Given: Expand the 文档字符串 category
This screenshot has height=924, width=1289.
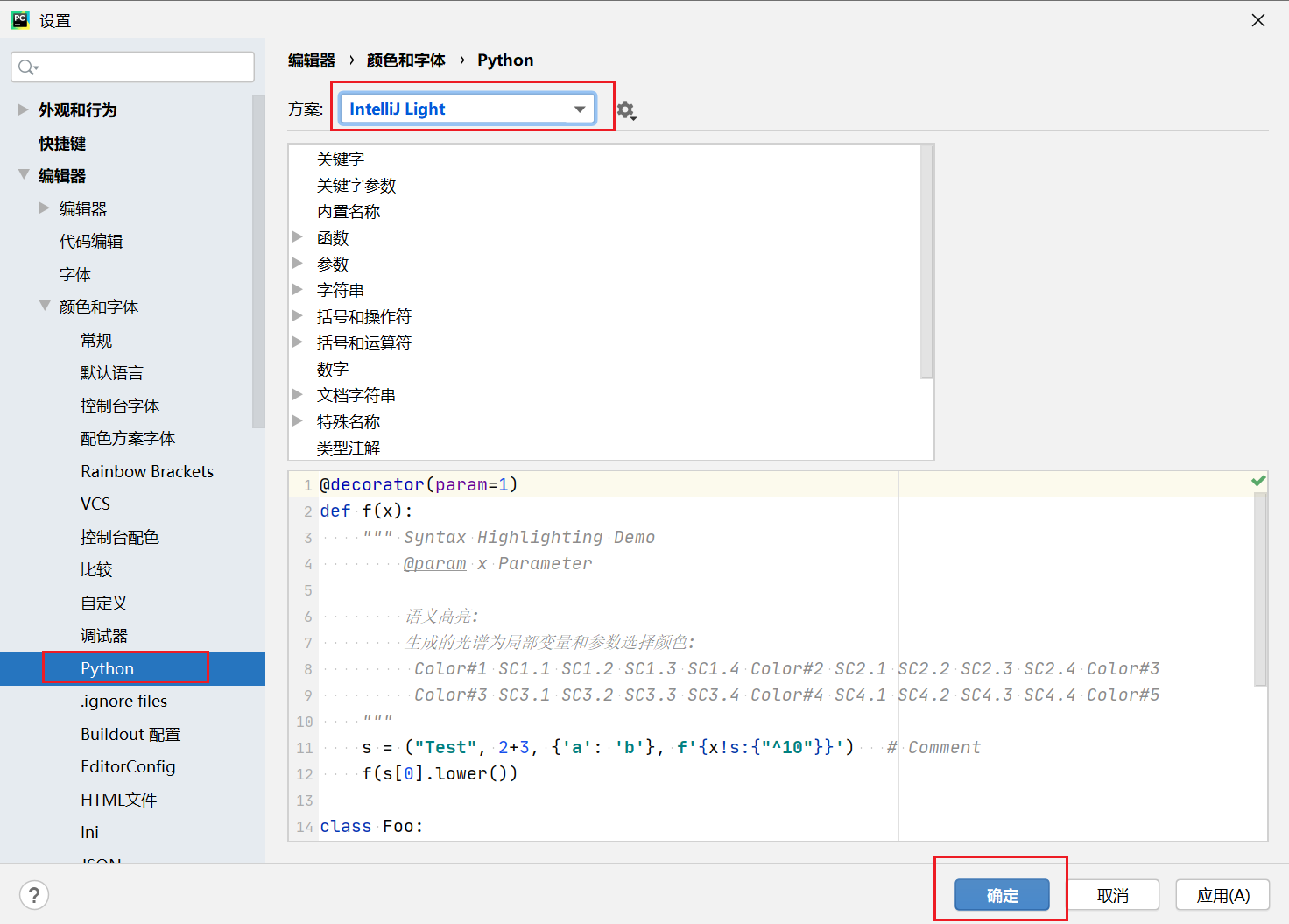Looking at the screenshot, I should point(298,394).
